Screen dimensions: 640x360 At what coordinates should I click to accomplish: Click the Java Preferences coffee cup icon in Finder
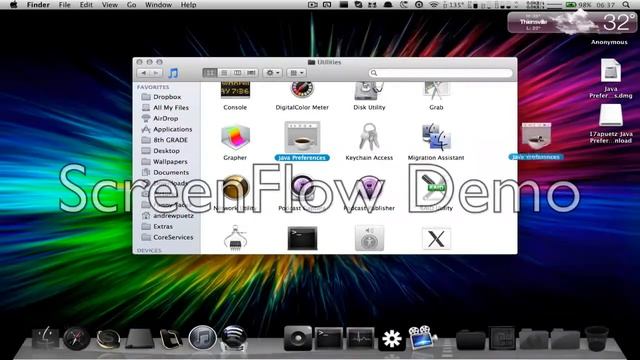tap(302, 137)
